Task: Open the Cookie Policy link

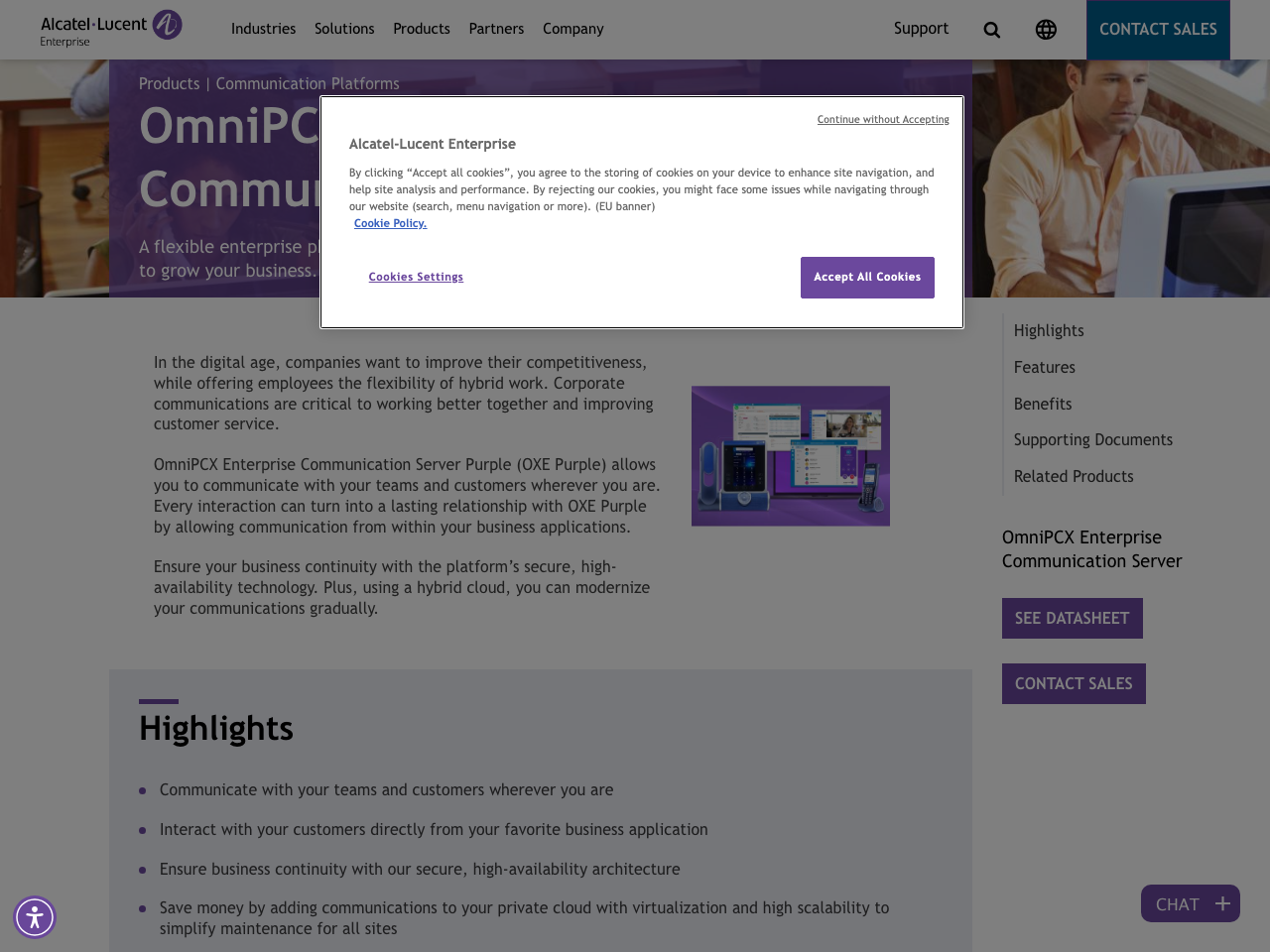Action: [390, 222]
